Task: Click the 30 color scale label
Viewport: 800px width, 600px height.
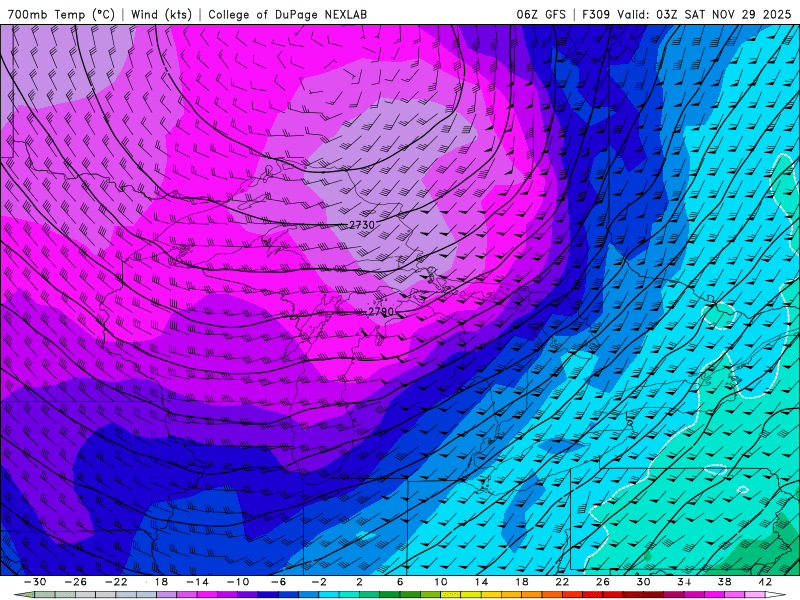Action: point(643,582)
